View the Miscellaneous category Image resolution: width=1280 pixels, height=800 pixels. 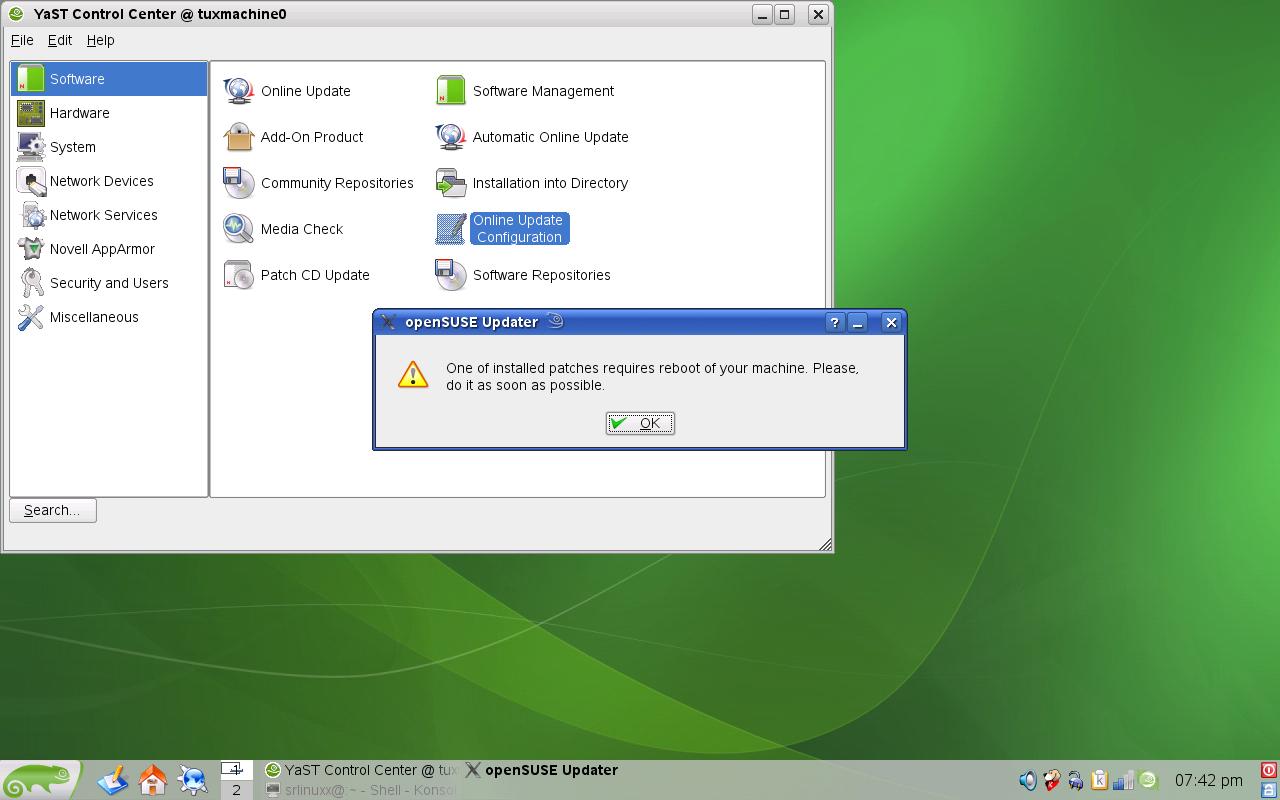[109, 317]
